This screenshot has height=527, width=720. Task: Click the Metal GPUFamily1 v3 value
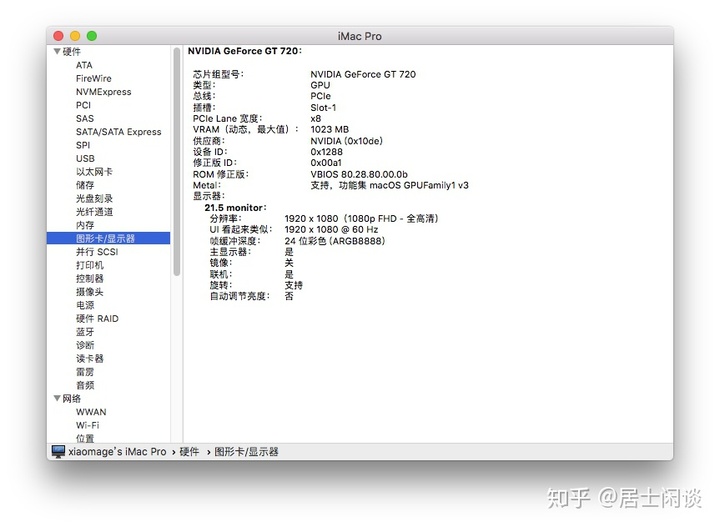tap(389, 185)
